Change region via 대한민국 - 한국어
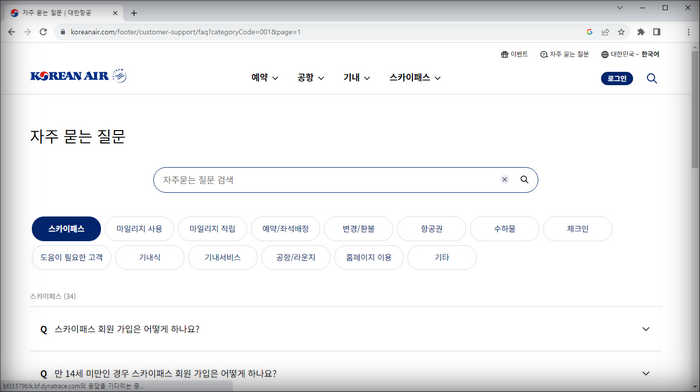 coord(629,54)
